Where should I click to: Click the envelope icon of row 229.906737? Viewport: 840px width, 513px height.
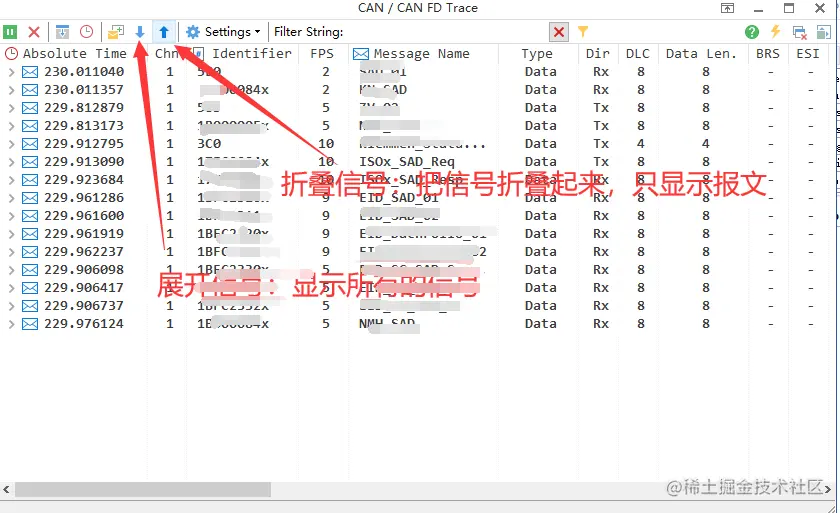coord(30,306)
